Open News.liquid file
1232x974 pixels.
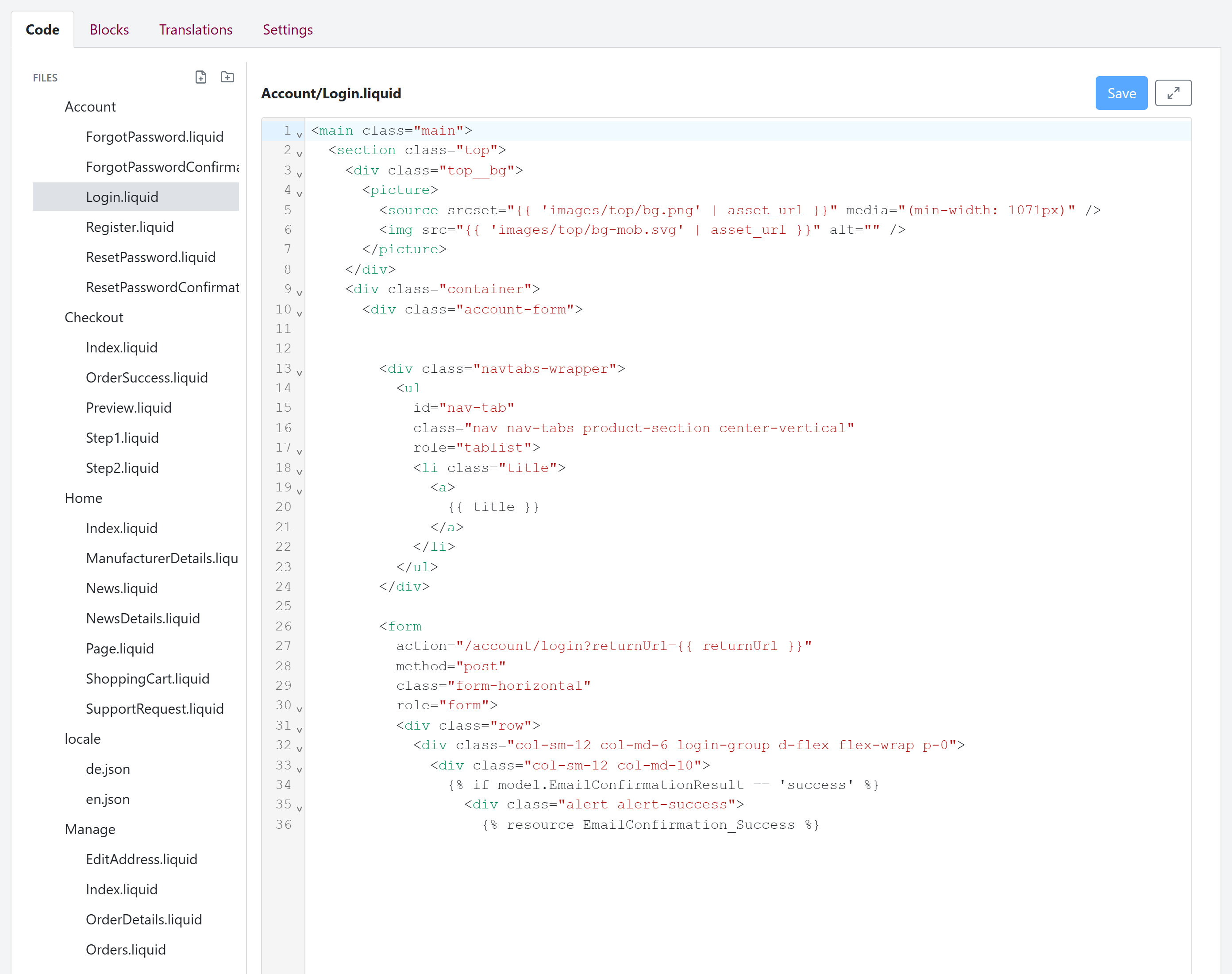coord(121,588)
